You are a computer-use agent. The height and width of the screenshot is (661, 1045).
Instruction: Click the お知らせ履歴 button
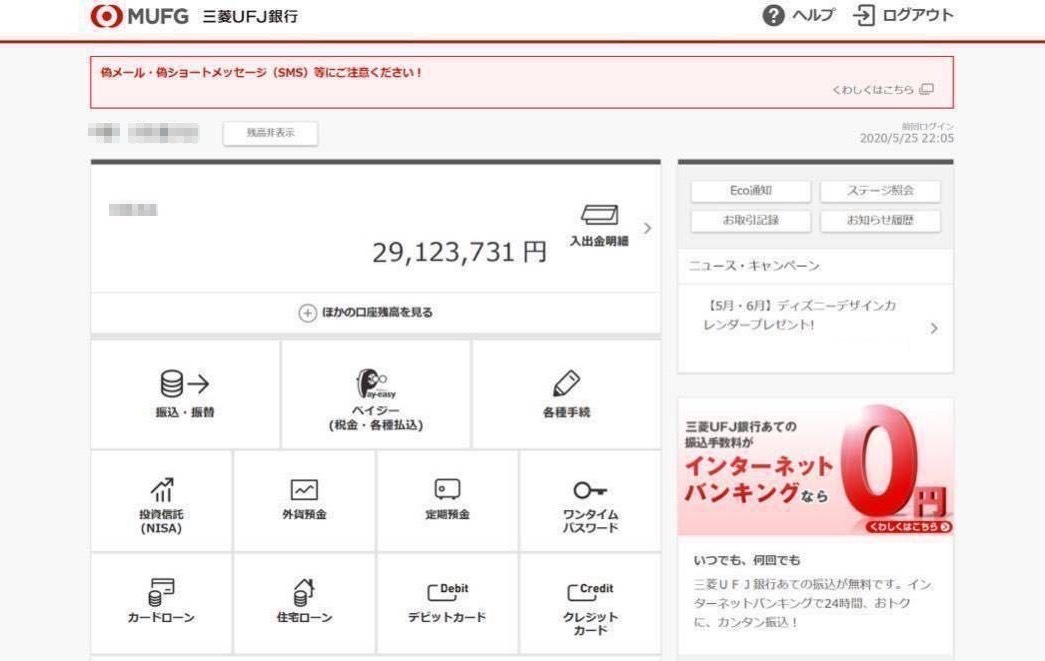880,221
